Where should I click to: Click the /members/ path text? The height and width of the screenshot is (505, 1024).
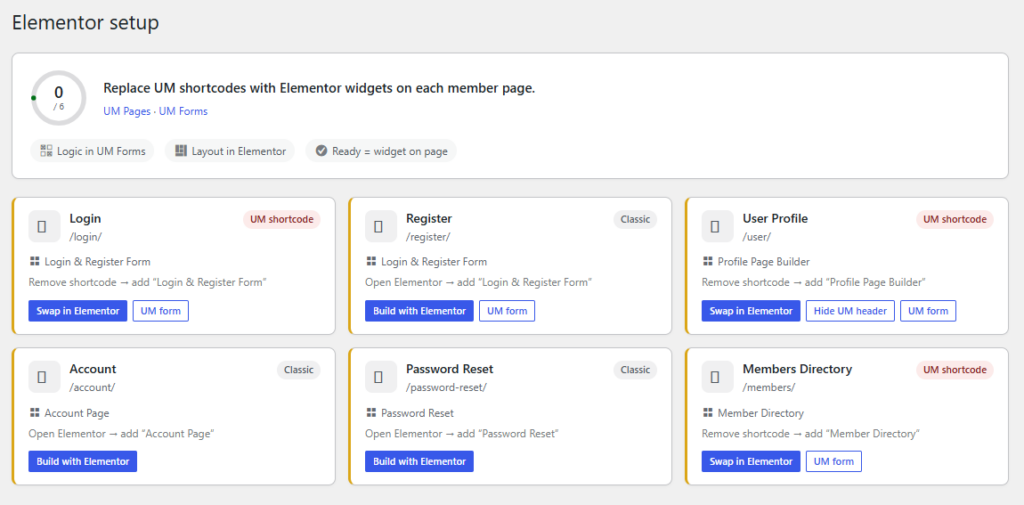(769, 387)
